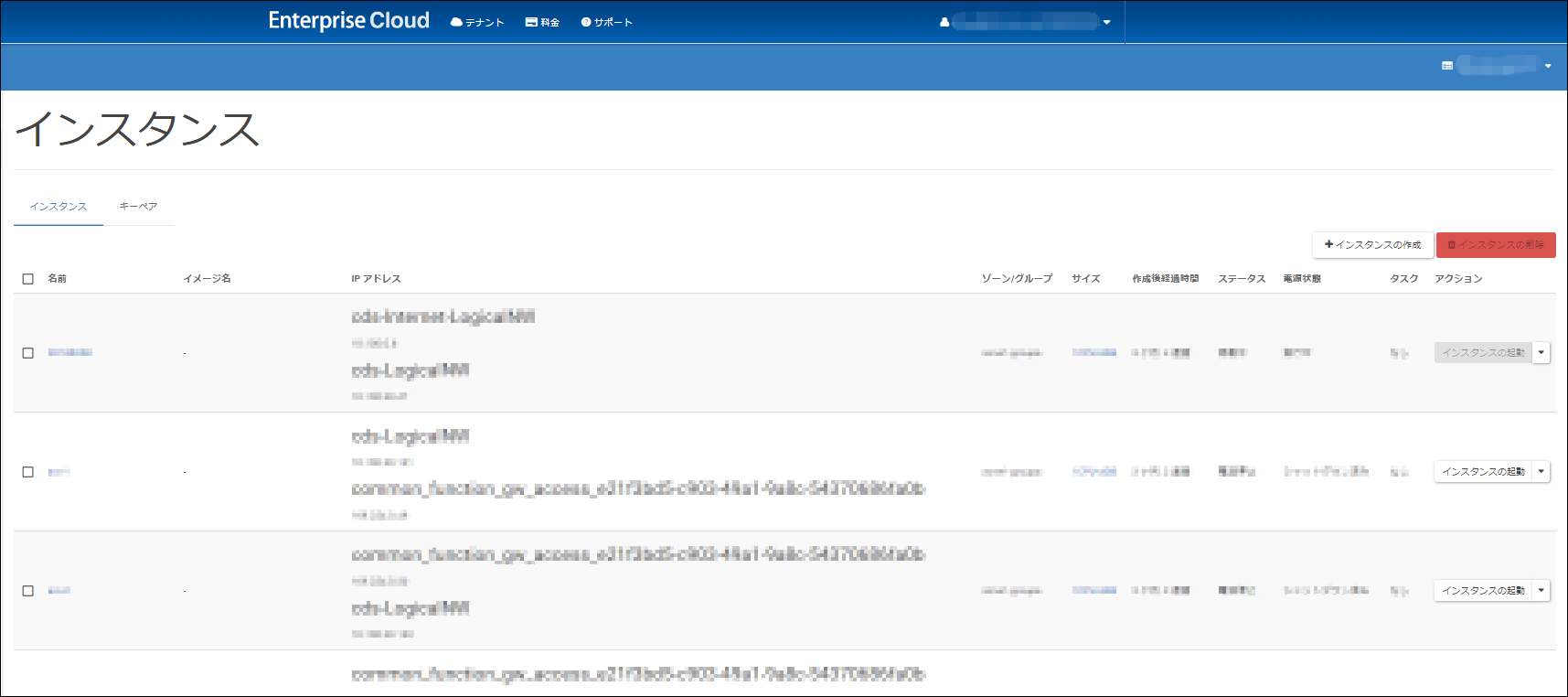The height and width of the screenshot is (697, 1568).
Task: Check the box for the cds-internet-LogicalNW instance row
Action: pos(28,353)
